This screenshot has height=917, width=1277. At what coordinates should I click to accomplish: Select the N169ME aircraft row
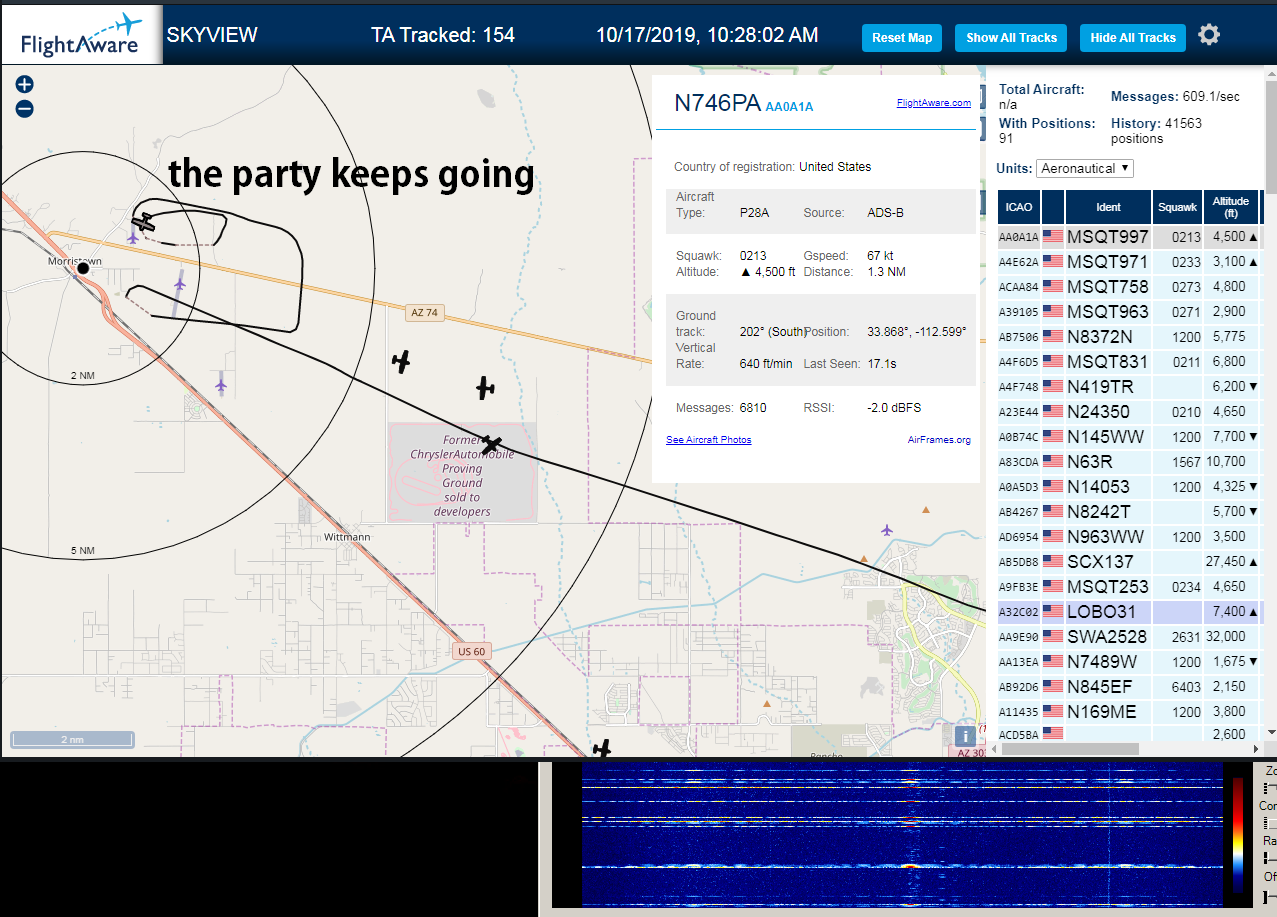[x=1130, y=712]
